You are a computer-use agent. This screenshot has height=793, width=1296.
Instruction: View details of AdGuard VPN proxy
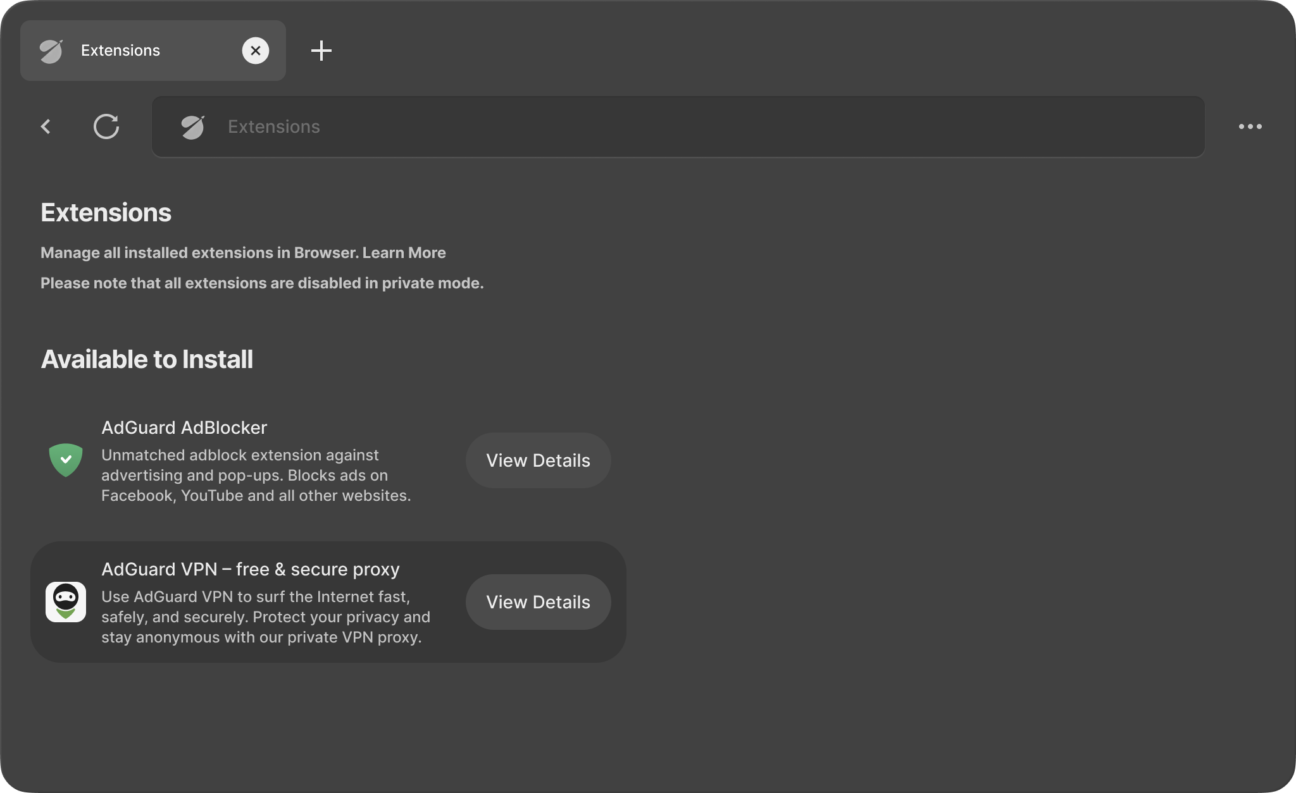coord(538,601)
